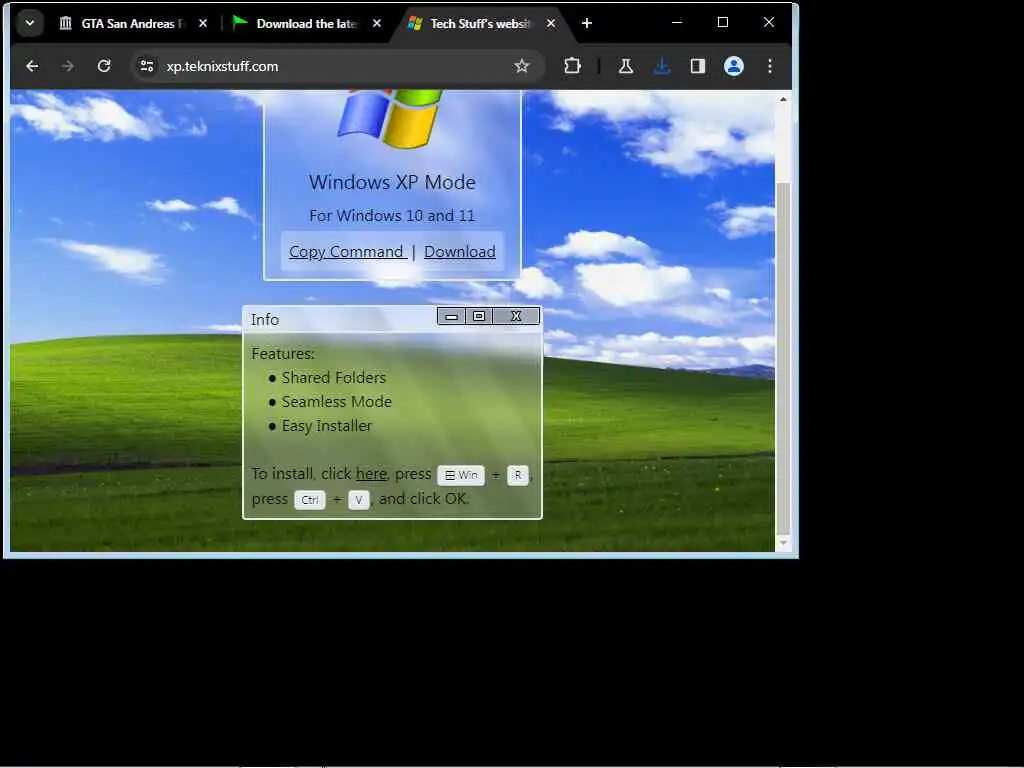Maximize the Chrome window
1024x768 pixels.
[723, 23]
